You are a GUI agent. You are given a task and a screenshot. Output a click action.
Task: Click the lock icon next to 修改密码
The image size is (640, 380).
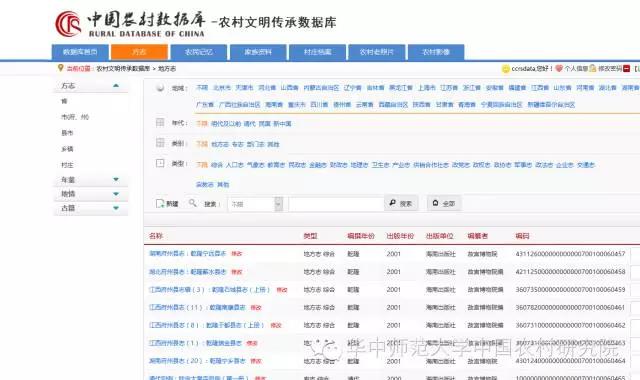pyautogui.click(x=593, y=68)
